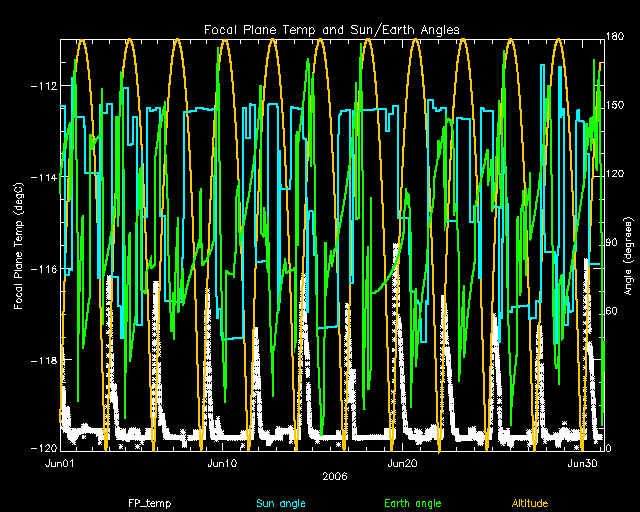This screenshot has height=512, width=640.
Task: Pick the Jun30 date tick label
Action: pyautogui.click(x=583, y=464)
